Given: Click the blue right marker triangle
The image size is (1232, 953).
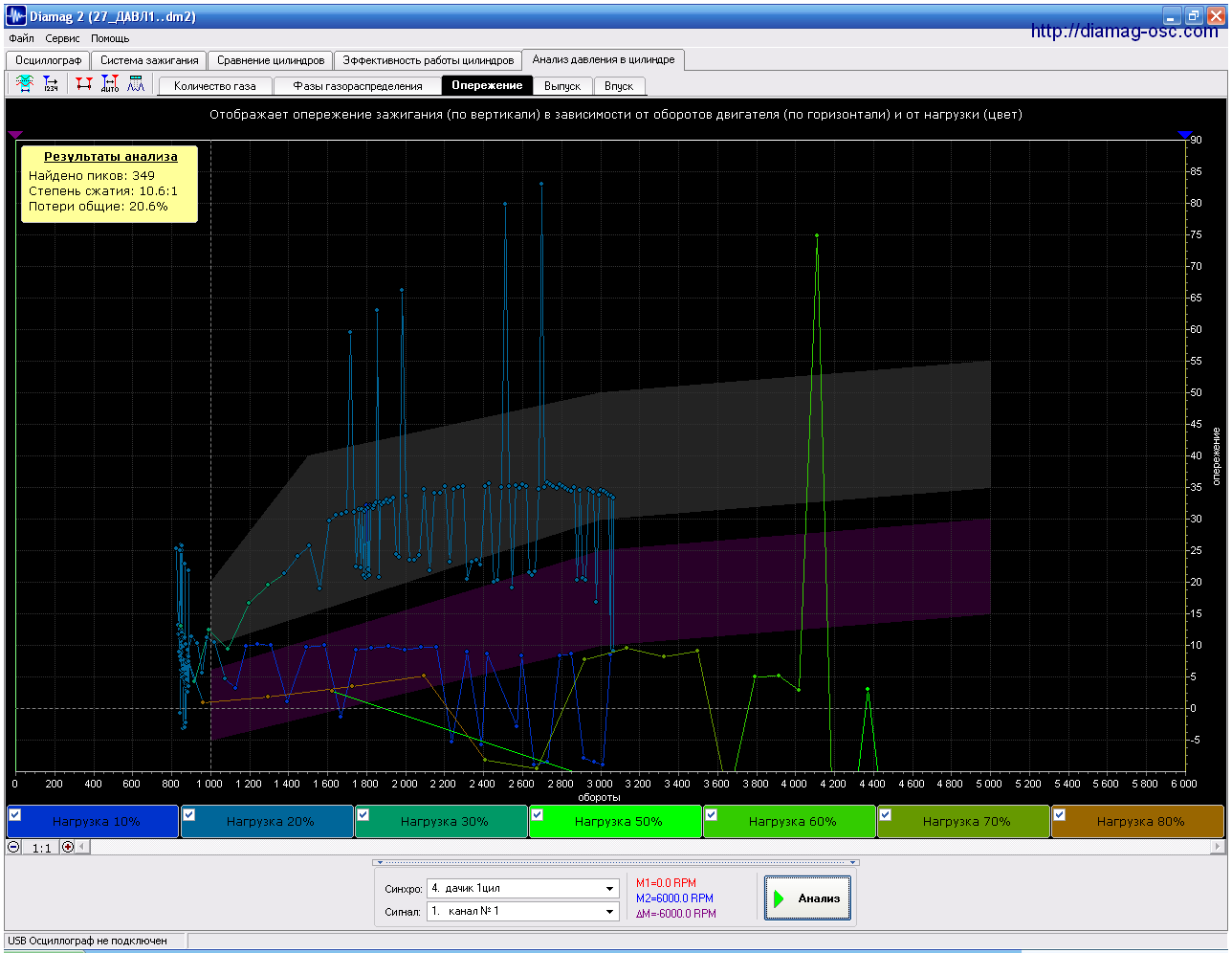Looking at the screenshot, I should (x=1185, y=135).
